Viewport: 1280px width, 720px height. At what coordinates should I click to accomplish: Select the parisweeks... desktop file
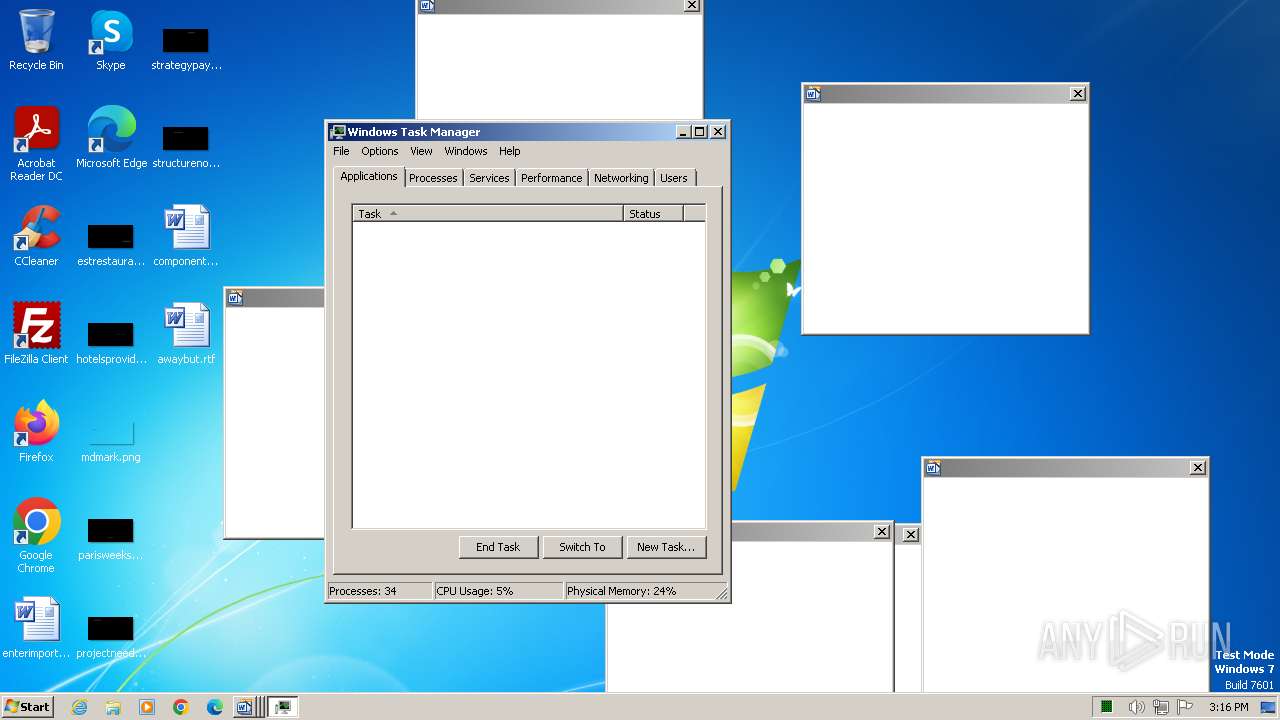click(111, 538)
